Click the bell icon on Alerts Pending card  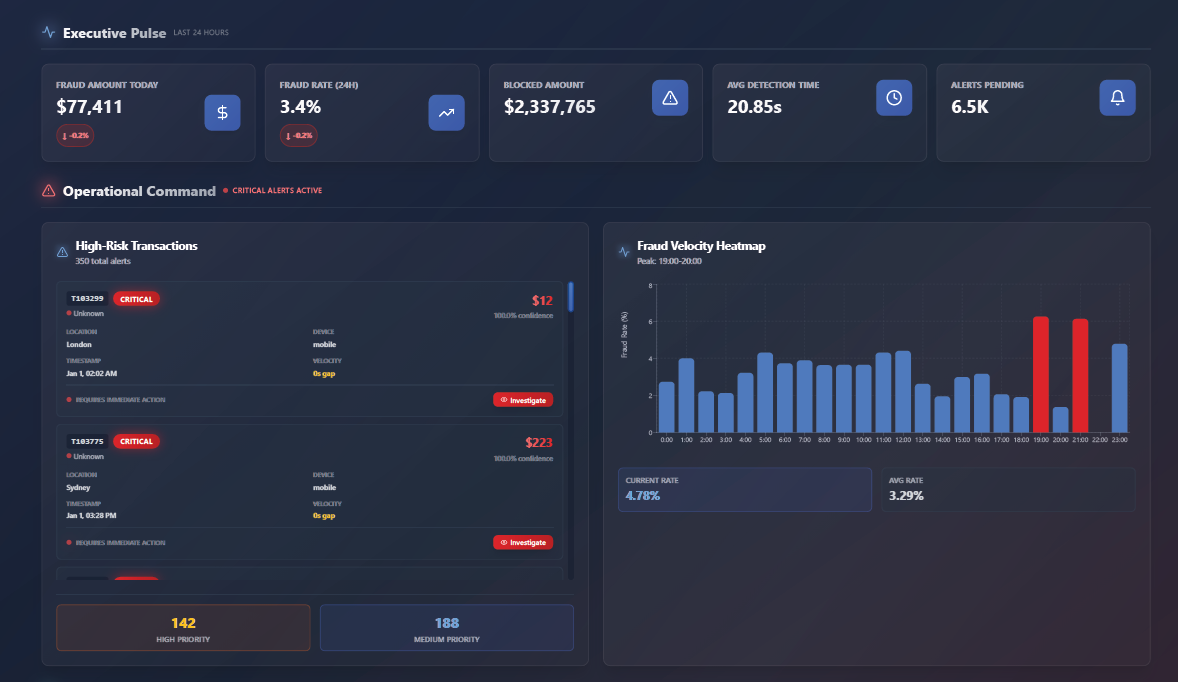[x=1117, y=97]
